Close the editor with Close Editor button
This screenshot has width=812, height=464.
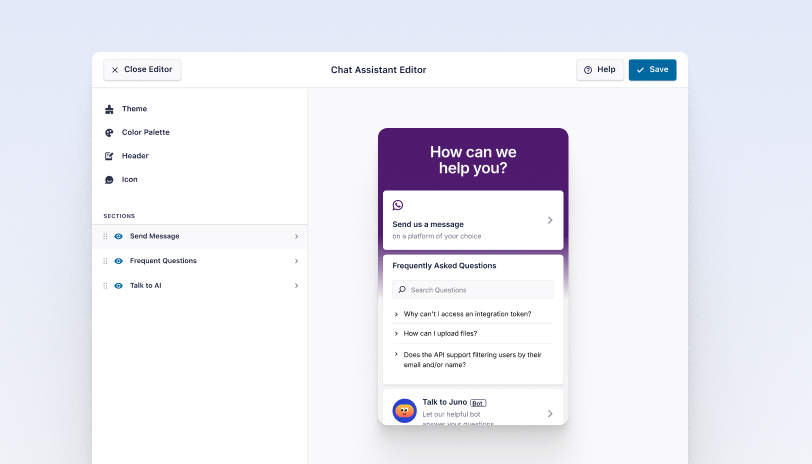coord(142,70)
